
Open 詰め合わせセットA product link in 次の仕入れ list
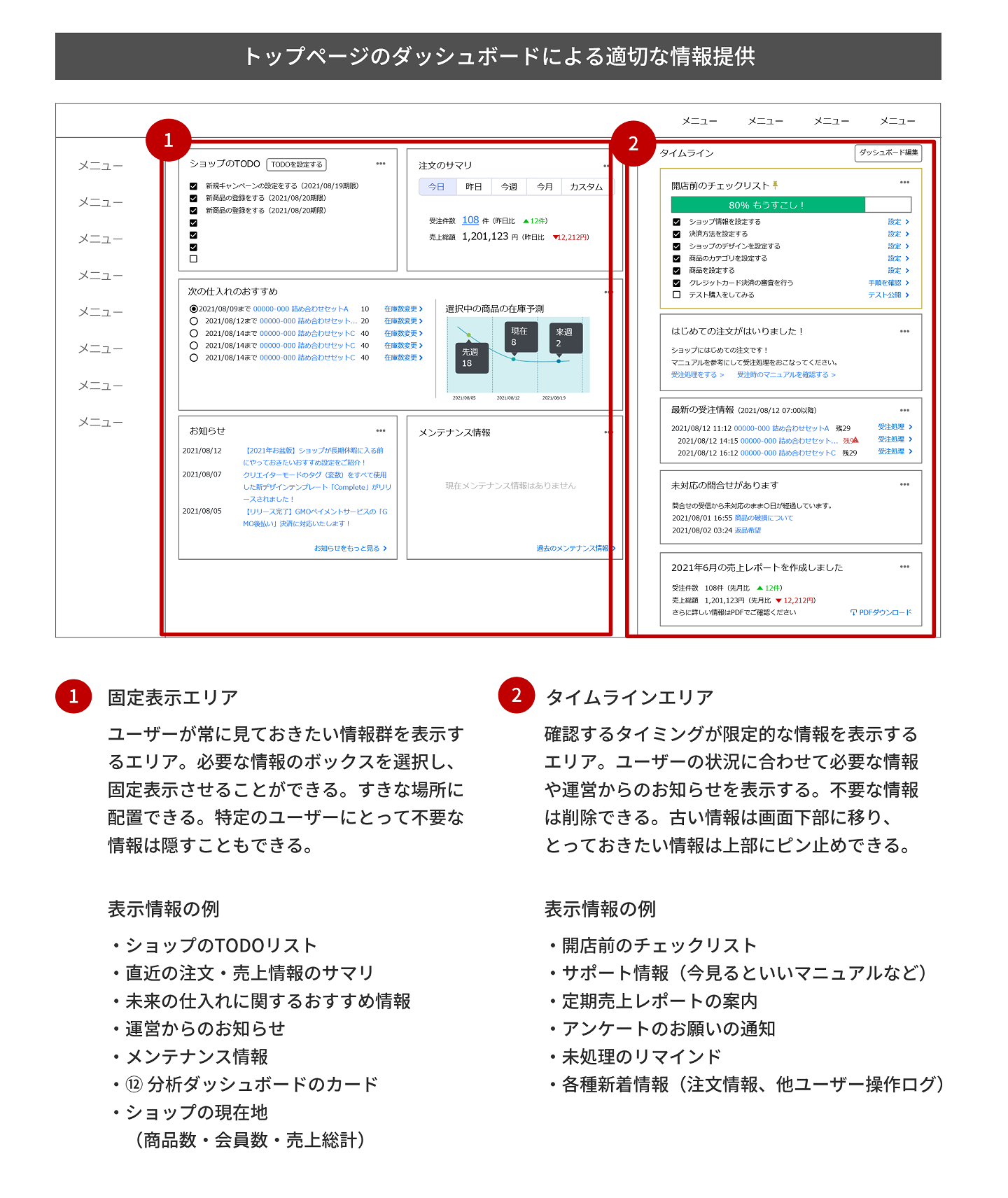[x=300, y=309]
